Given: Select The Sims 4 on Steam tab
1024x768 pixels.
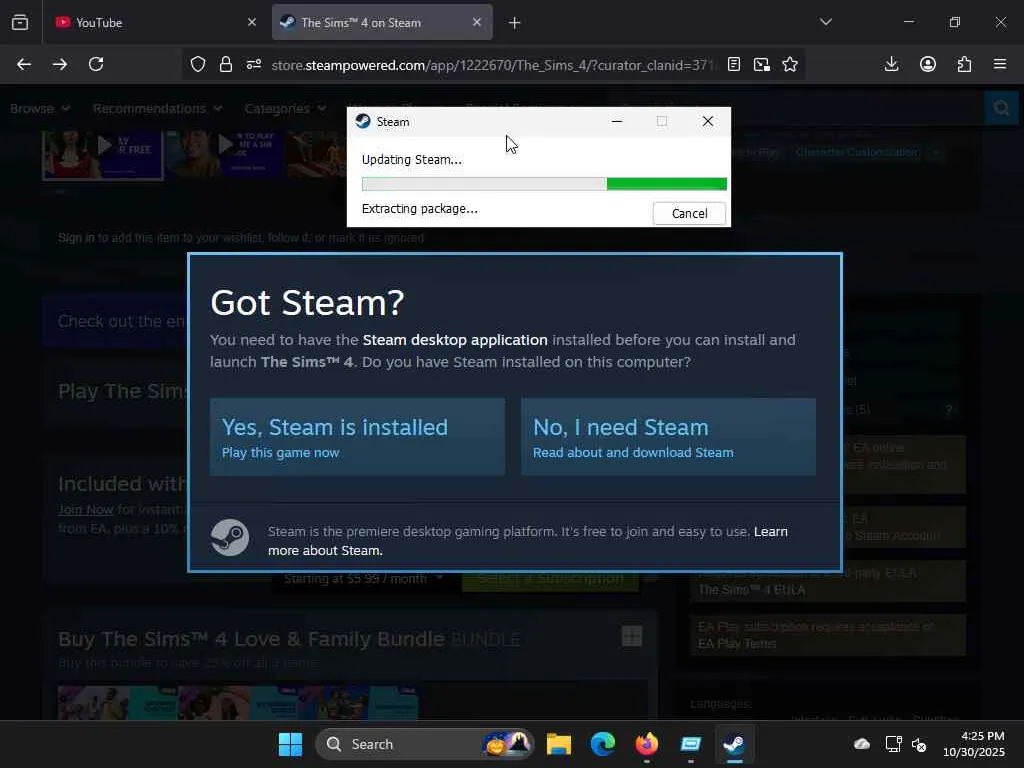Looking at the screenshot, I should click(x=382, y=22).
